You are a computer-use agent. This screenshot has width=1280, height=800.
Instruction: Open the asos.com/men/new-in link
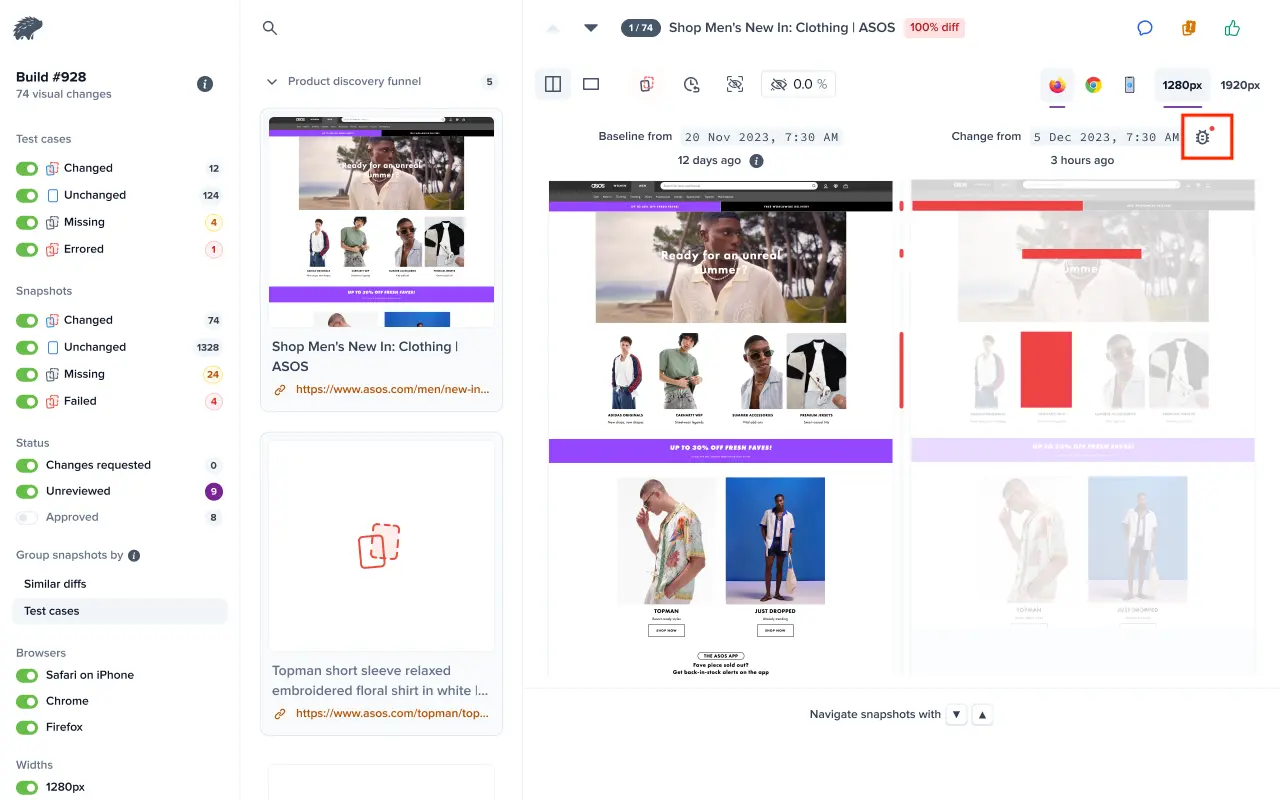[x=392, y=390]
